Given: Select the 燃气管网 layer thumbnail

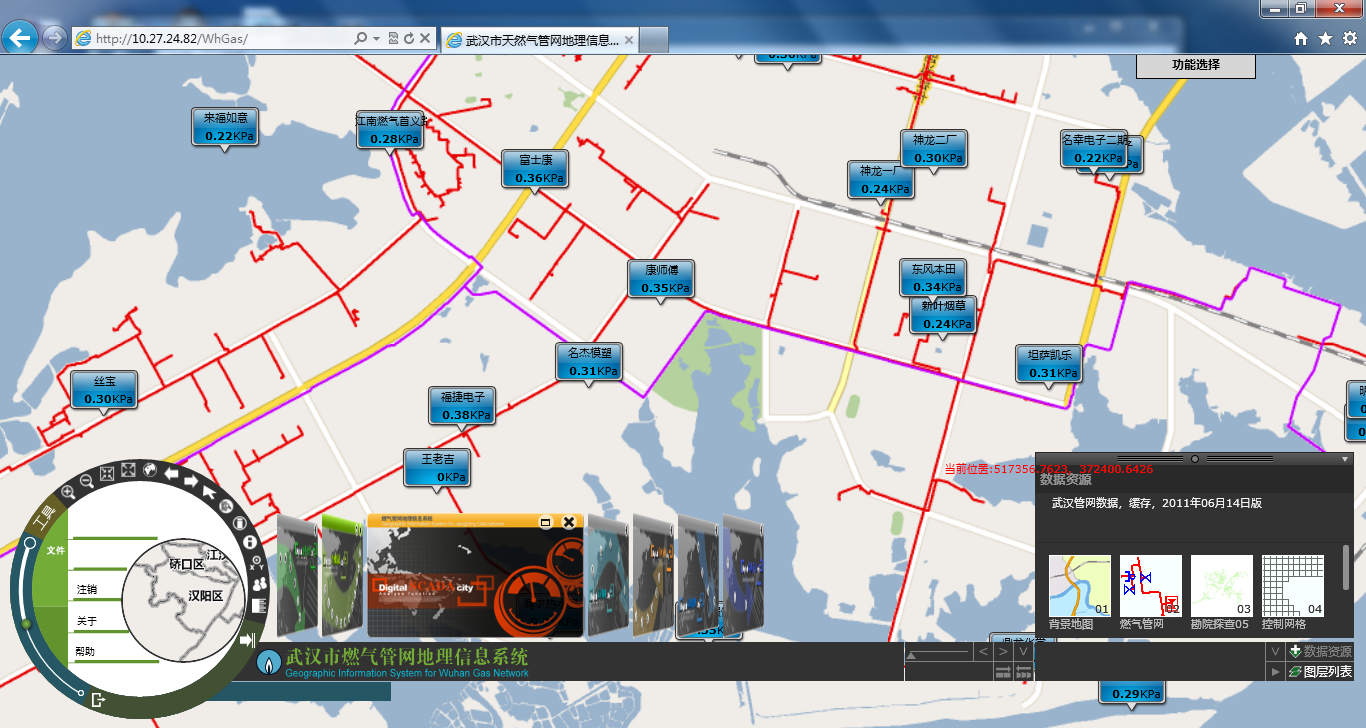Looking at the screenshot, I should [x=1150, y=587].
